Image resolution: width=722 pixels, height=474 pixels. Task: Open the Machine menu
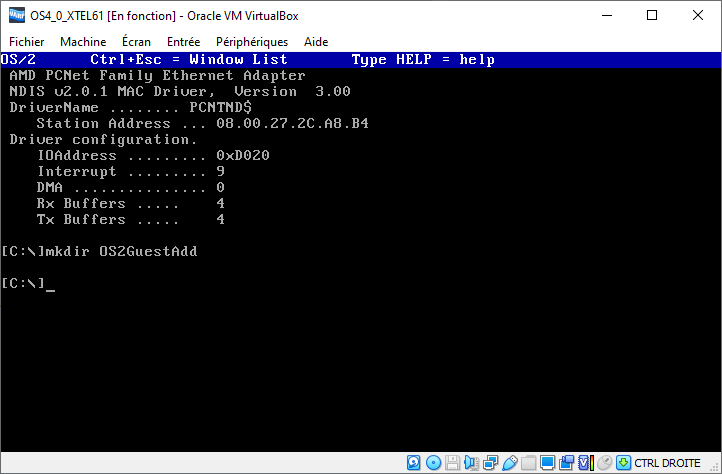83,42
